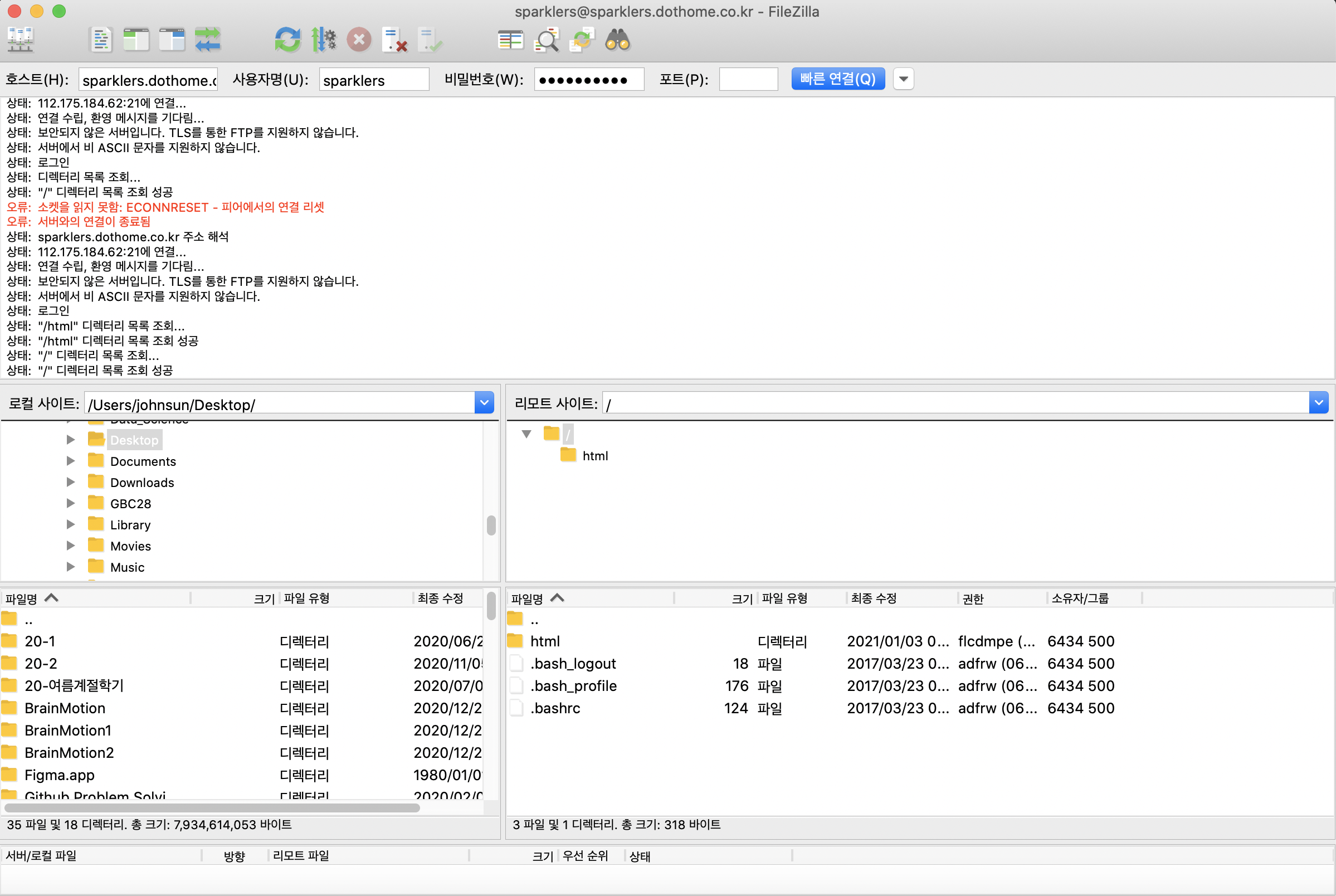
Task: Expand the Library folder in local tree
Action: 70,524
